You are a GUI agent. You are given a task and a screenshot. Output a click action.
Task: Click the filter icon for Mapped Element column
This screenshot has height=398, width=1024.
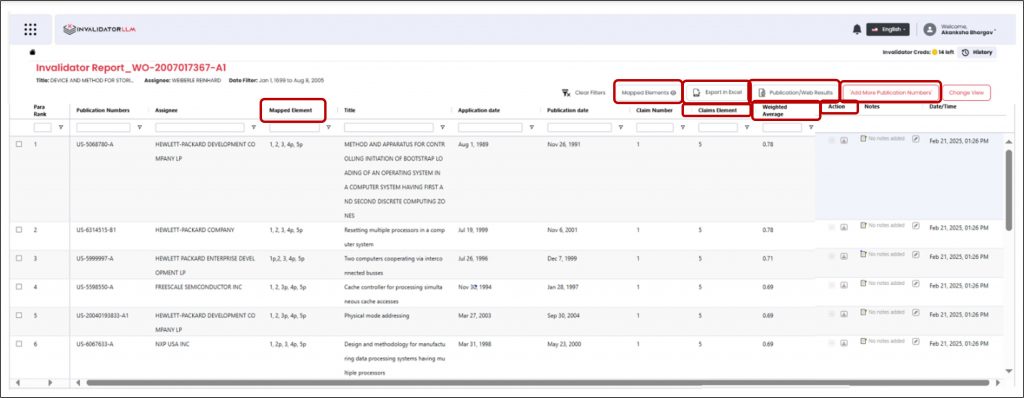click(x=328, y=127)
